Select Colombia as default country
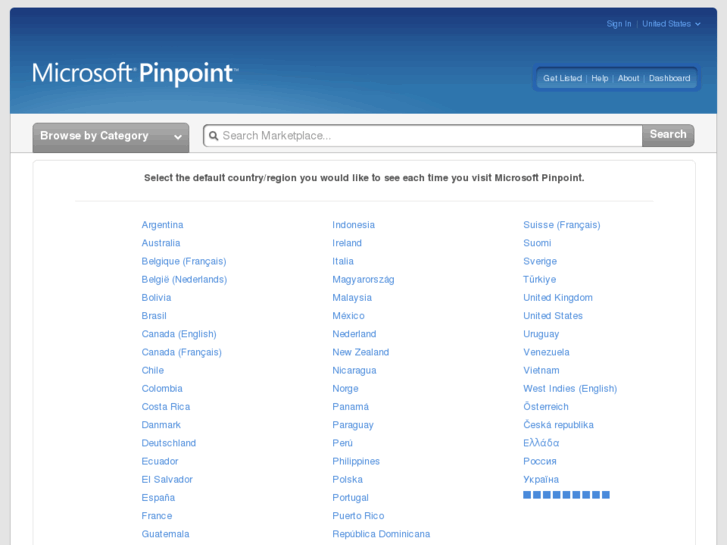The height and width of the screenshot is (545, 727). (x=162, y=389)
